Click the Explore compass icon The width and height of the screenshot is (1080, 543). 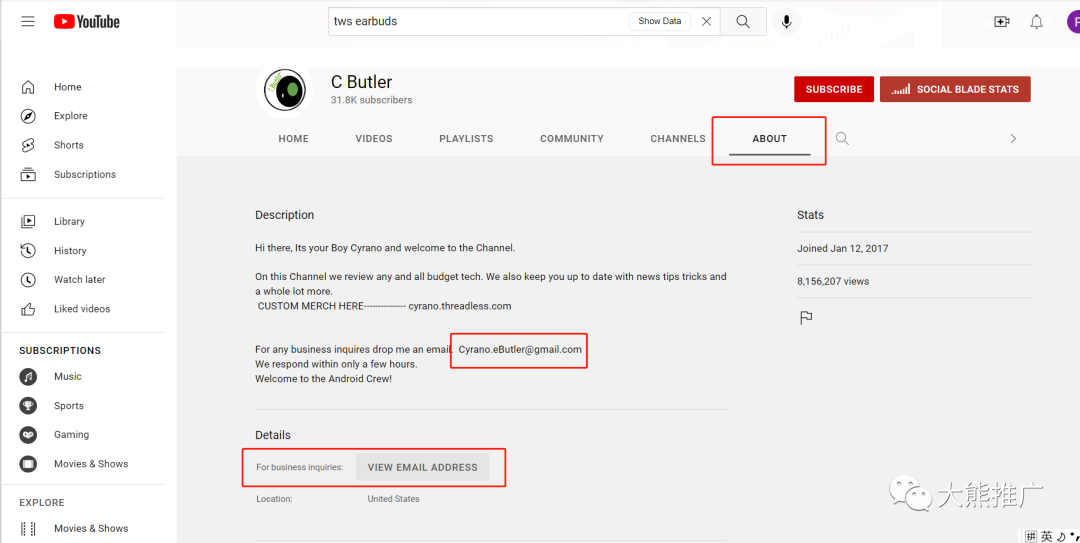click(28, 116)
